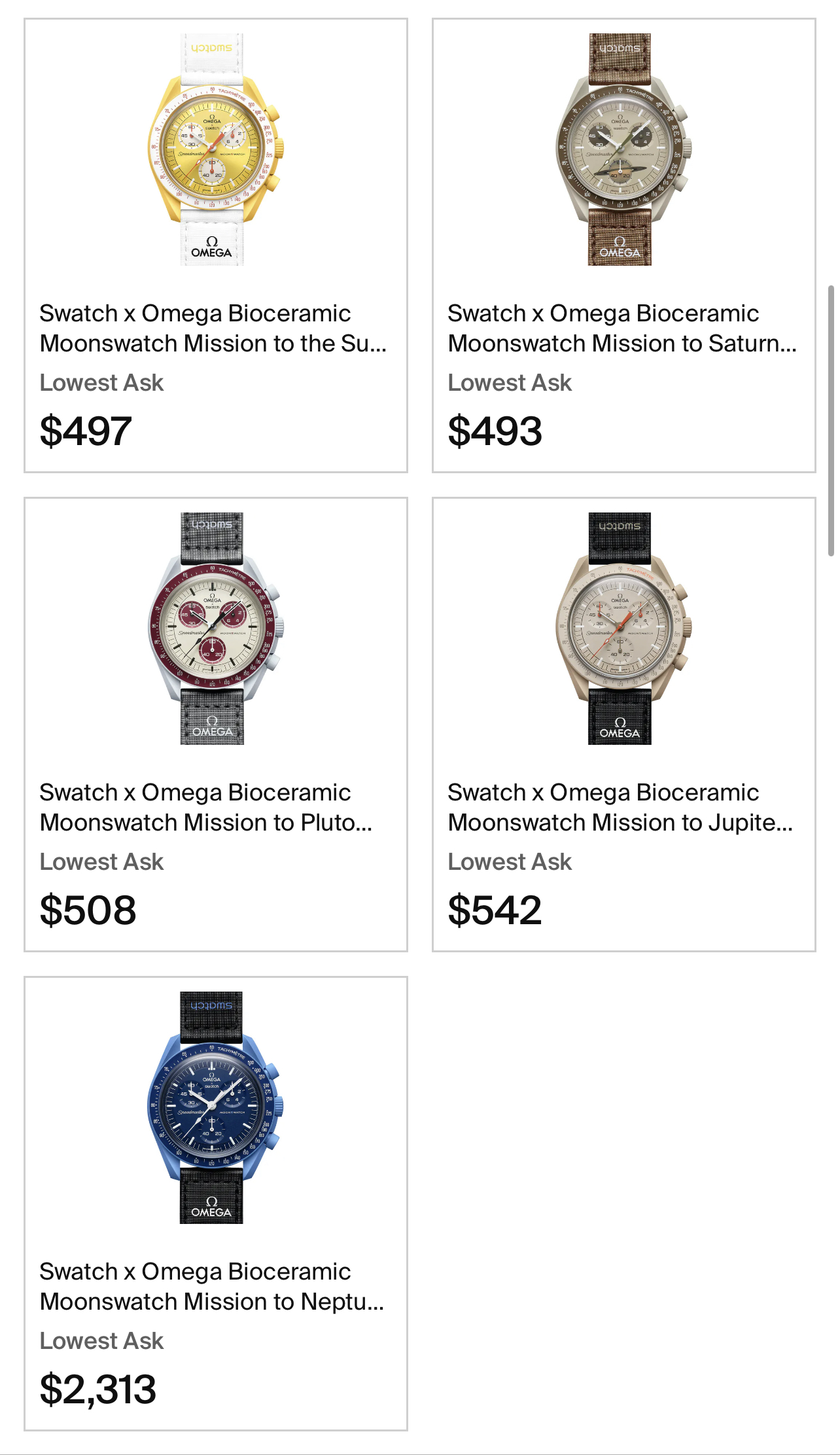Click the $497 lowest ask price
The image size is (840, 1455).
[86, 431]
